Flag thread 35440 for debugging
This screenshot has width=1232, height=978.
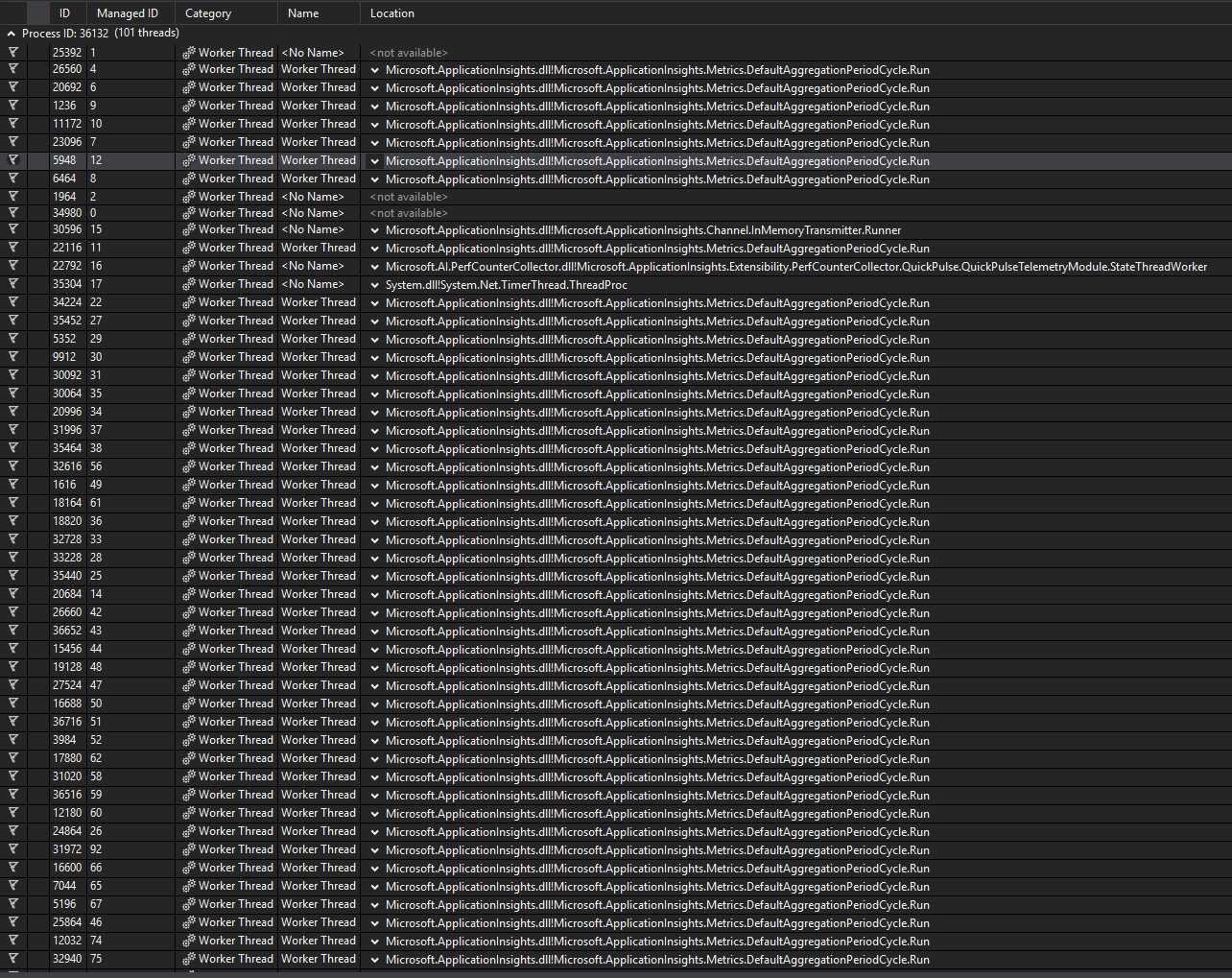13,575
